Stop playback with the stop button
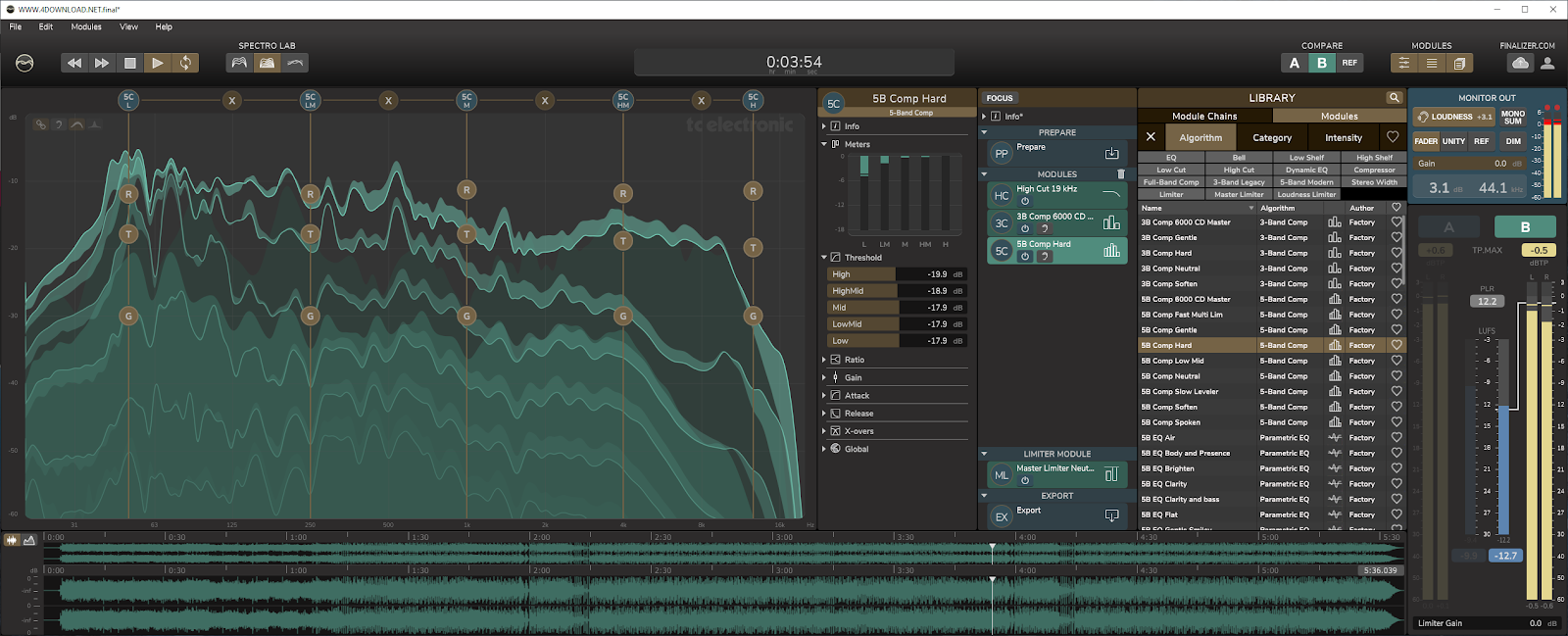Viewport: 1568px width, 636px height. pyautogui.click(x=129, y=63)
